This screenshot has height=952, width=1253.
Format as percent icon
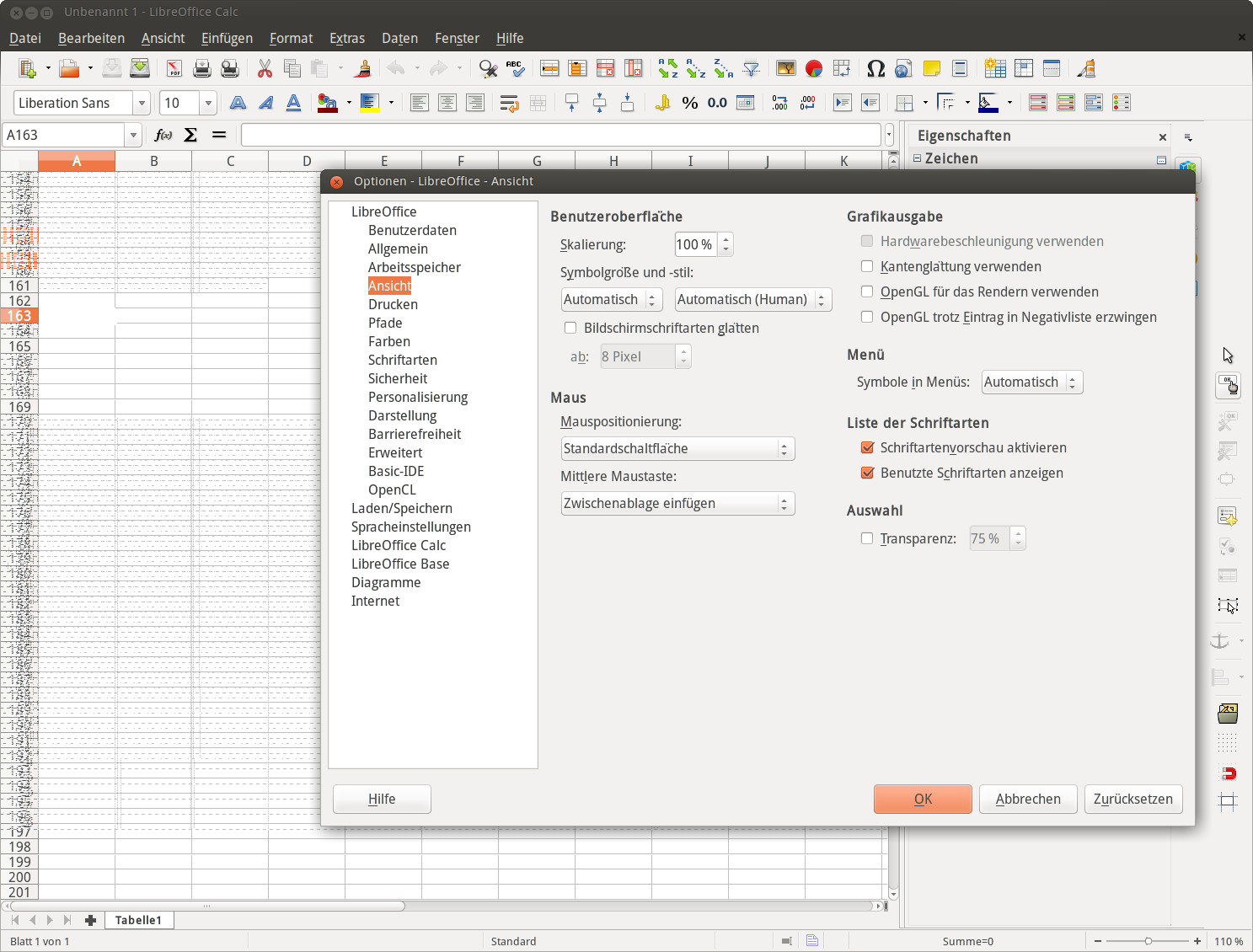point(690,103)
